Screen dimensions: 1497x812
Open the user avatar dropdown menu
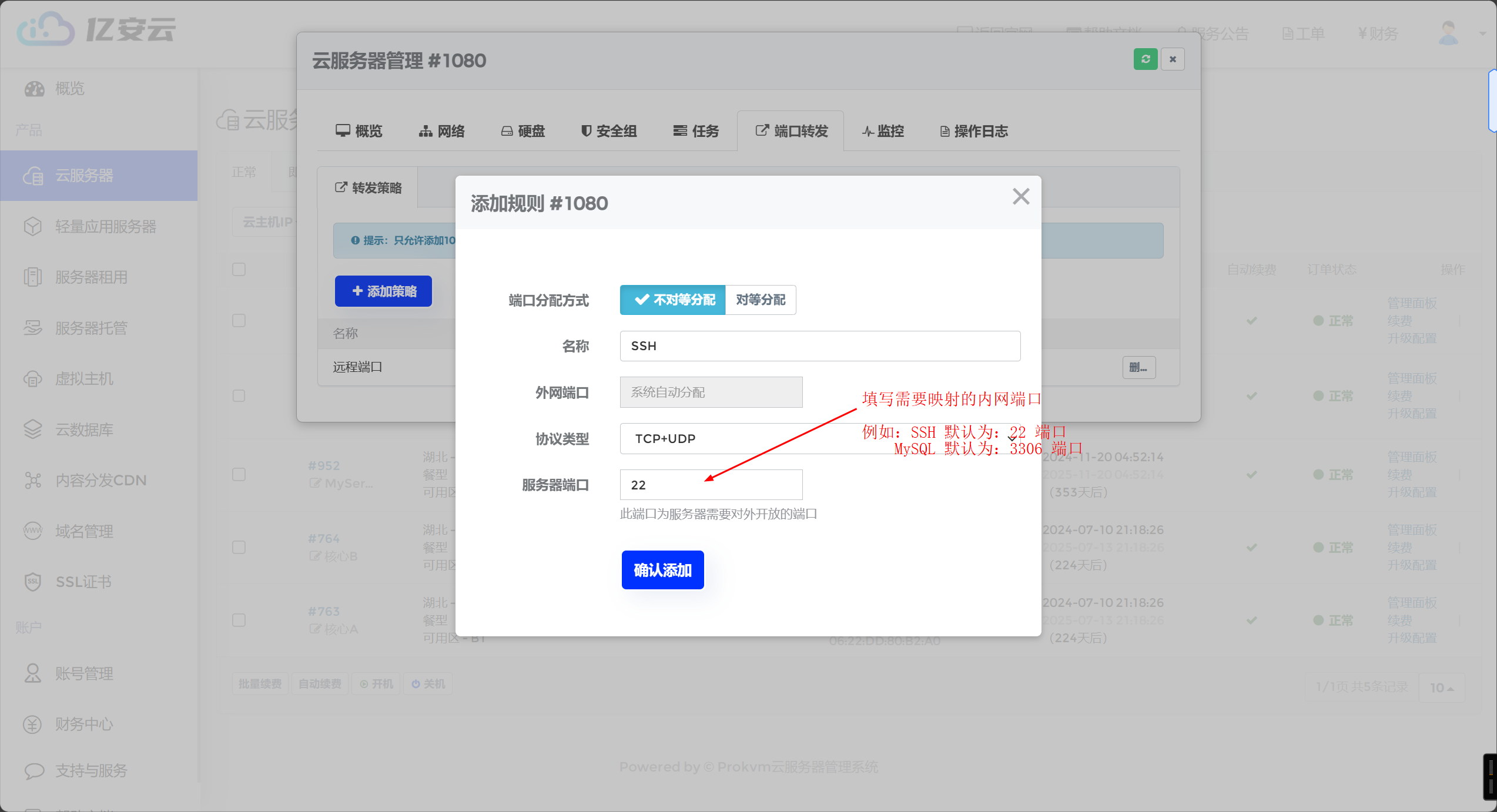coord(1449,33)
